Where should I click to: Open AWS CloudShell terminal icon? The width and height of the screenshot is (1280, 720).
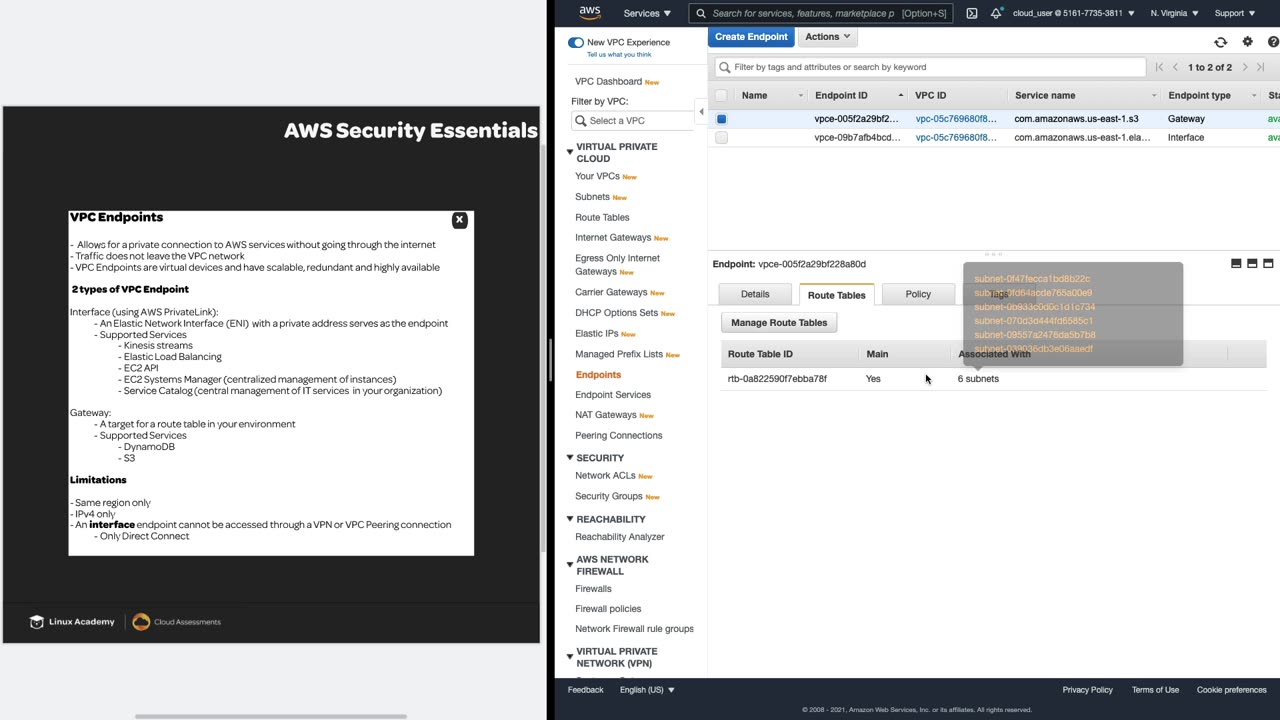[971, 13]
